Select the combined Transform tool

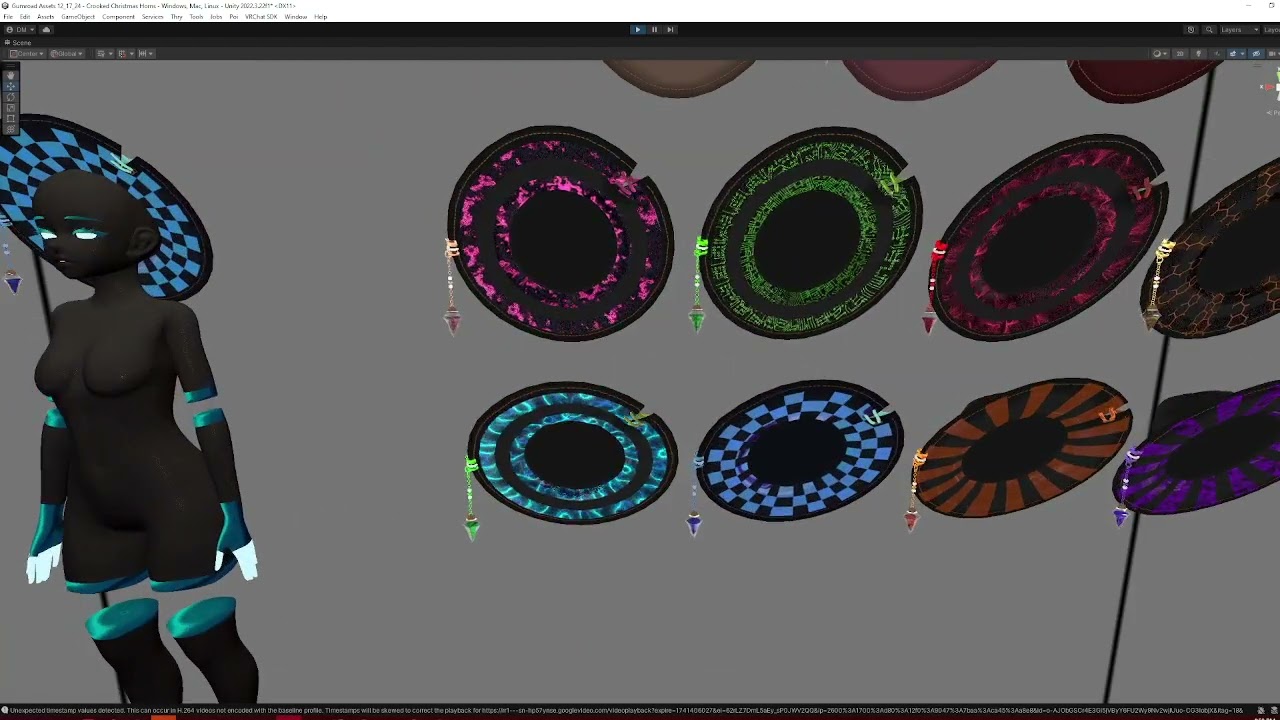11,128
